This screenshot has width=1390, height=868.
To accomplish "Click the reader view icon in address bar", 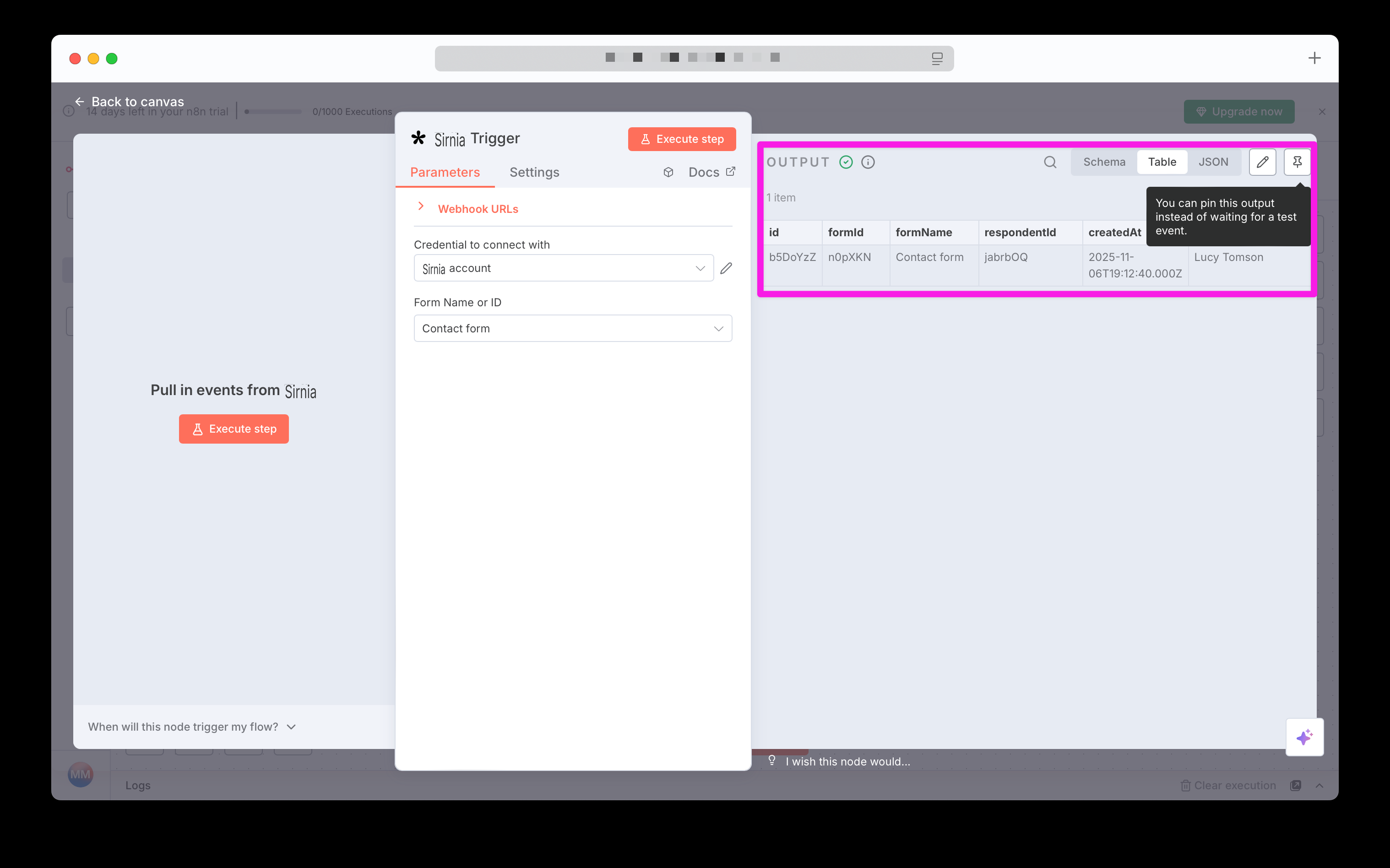I will coord(937,58).
